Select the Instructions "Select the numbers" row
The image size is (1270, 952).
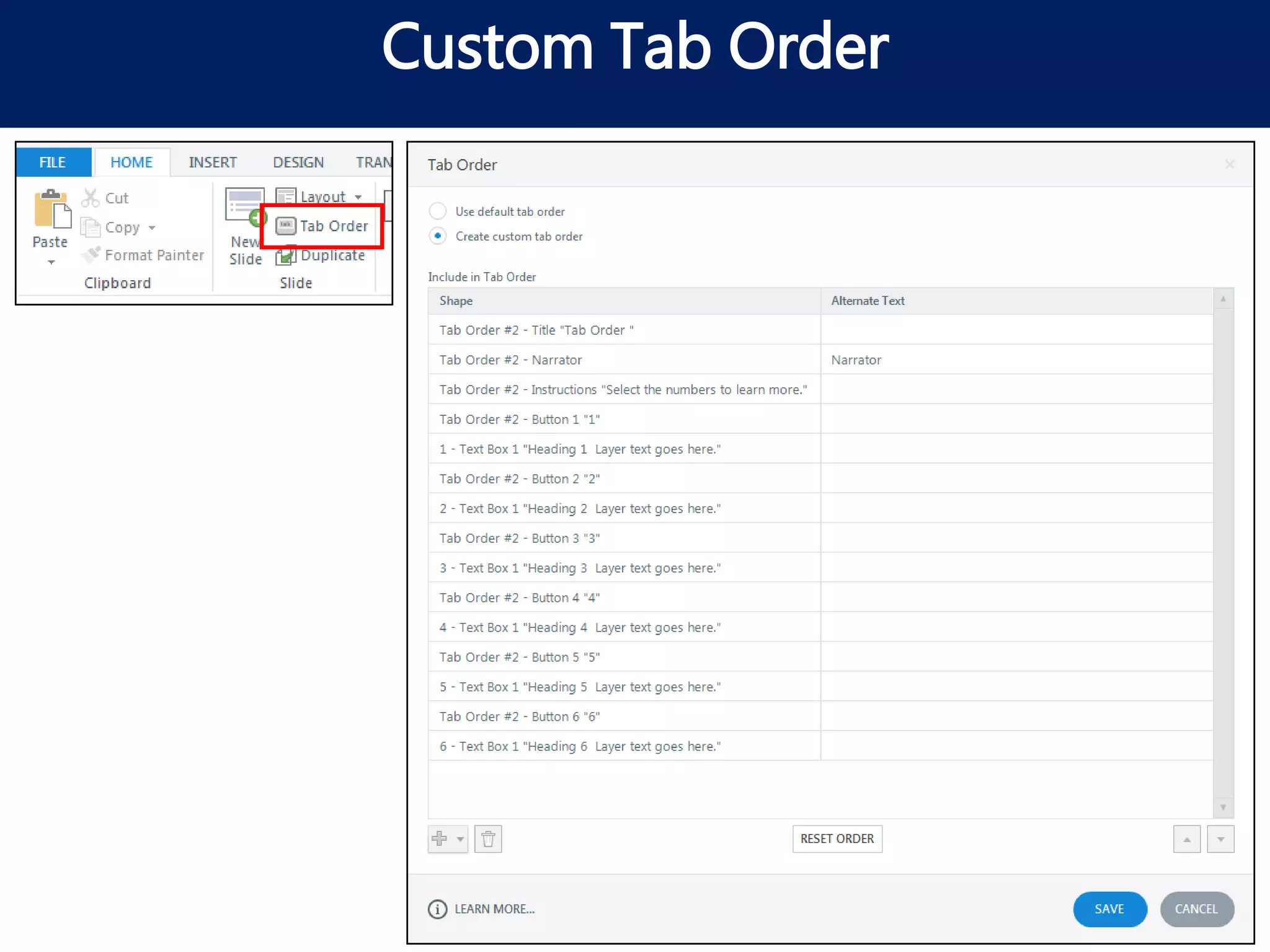(820, 389)
